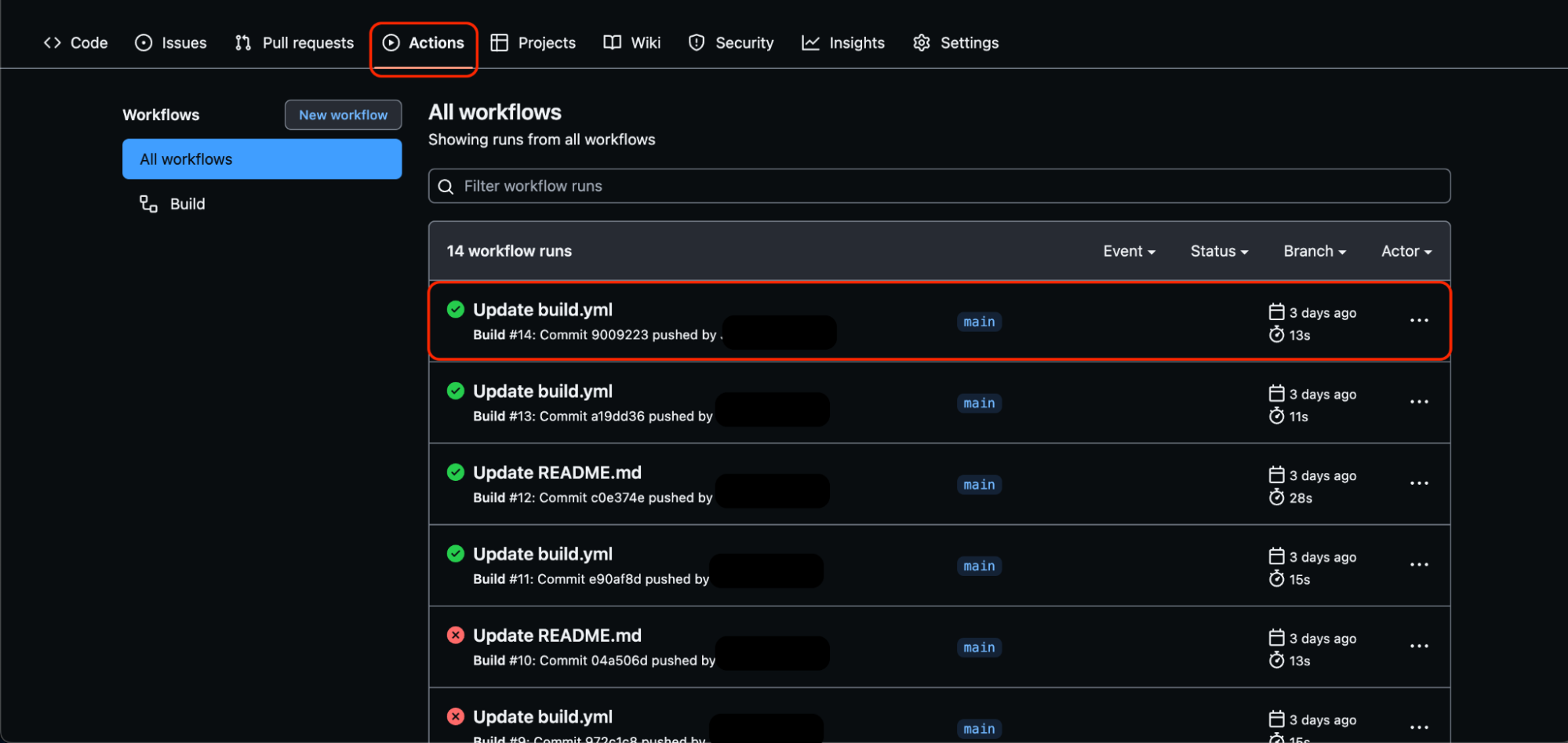Image resolution: width=1568 pixels, height=743 pixels.
Task: Open the three-dot menu for Build #11
Action: click(x=1419, y=565)
